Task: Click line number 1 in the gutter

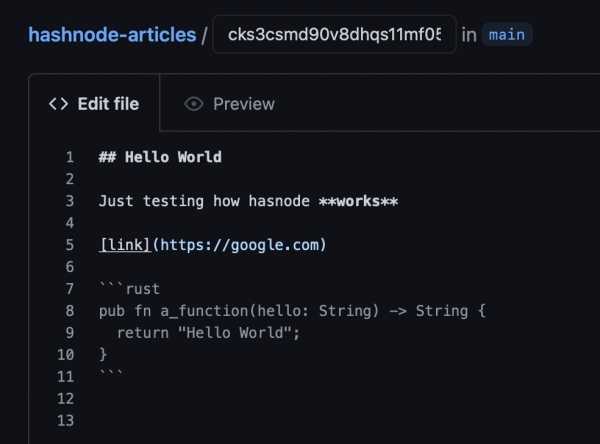Action: pos(70,157)
